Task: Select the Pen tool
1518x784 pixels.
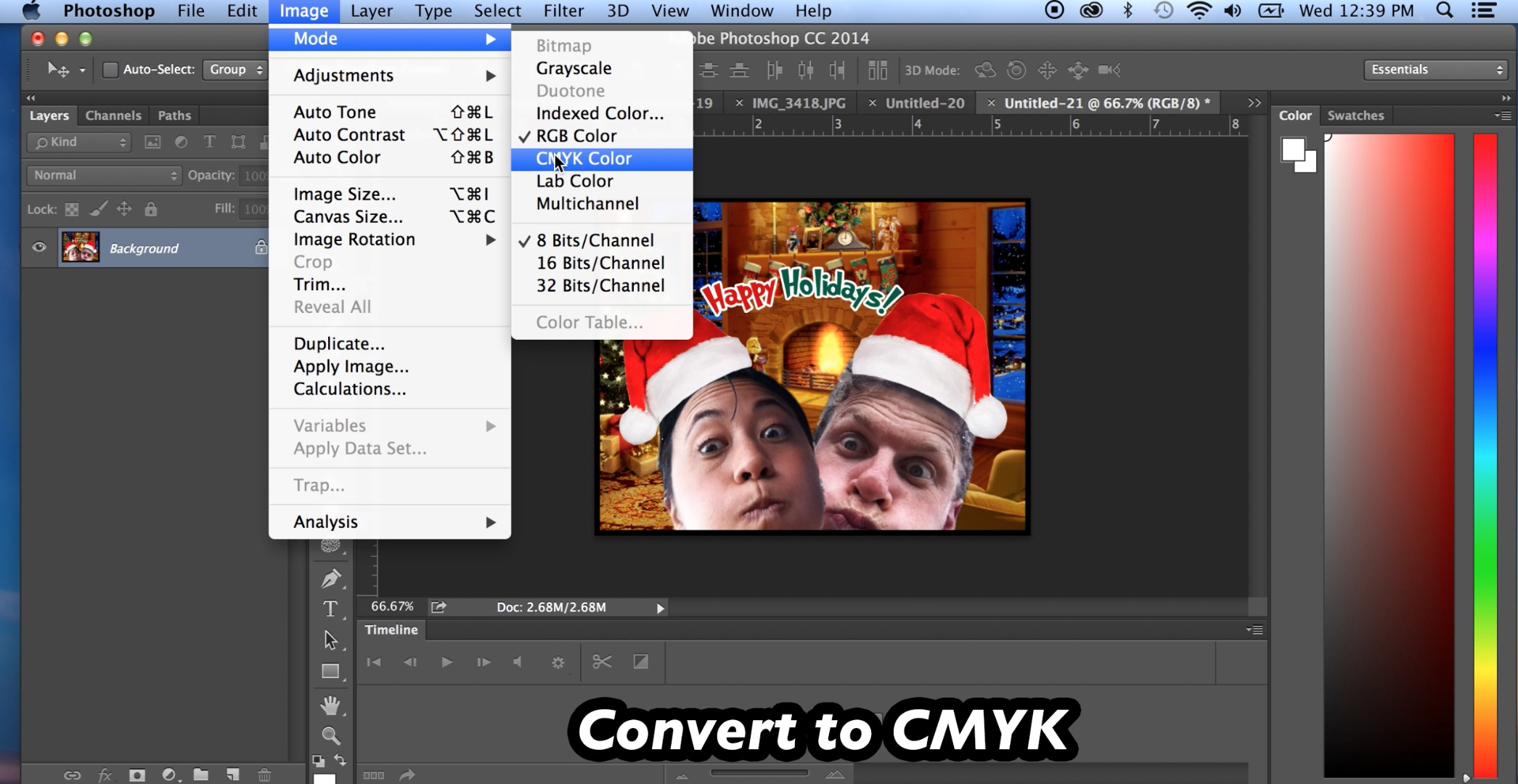Action: pos(331,579)
